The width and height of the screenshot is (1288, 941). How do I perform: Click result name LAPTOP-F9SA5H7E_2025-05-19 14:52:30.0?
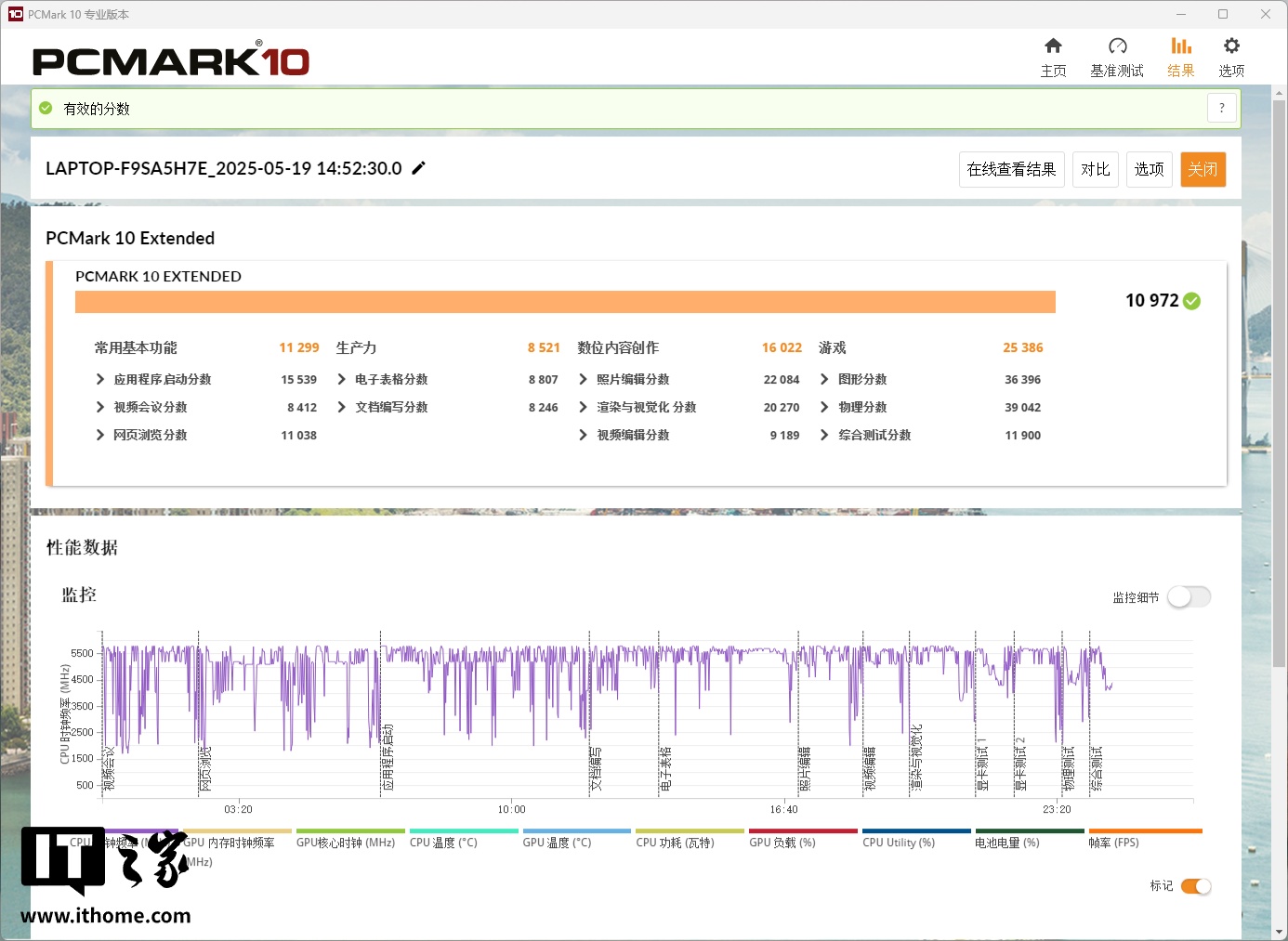(x=224, y=168)
